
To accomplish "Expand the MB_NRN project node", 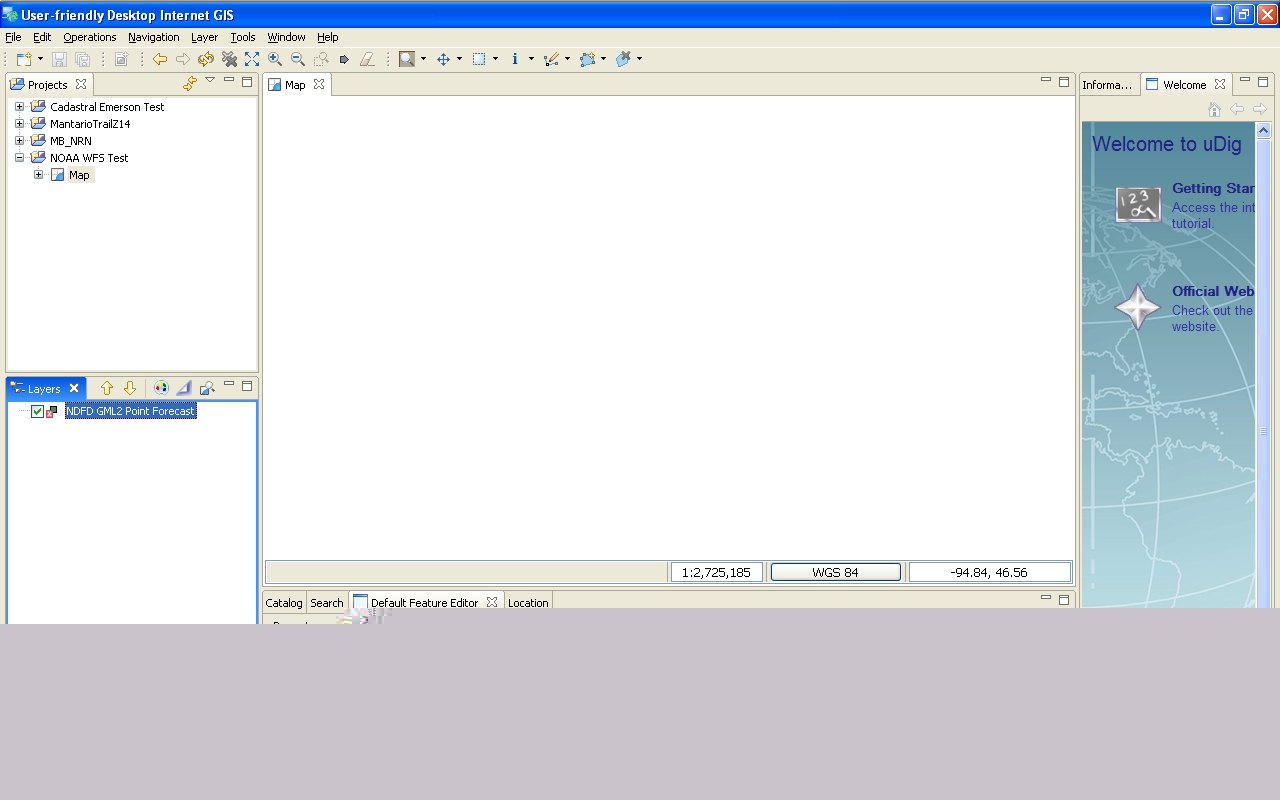I will [19, 141].
